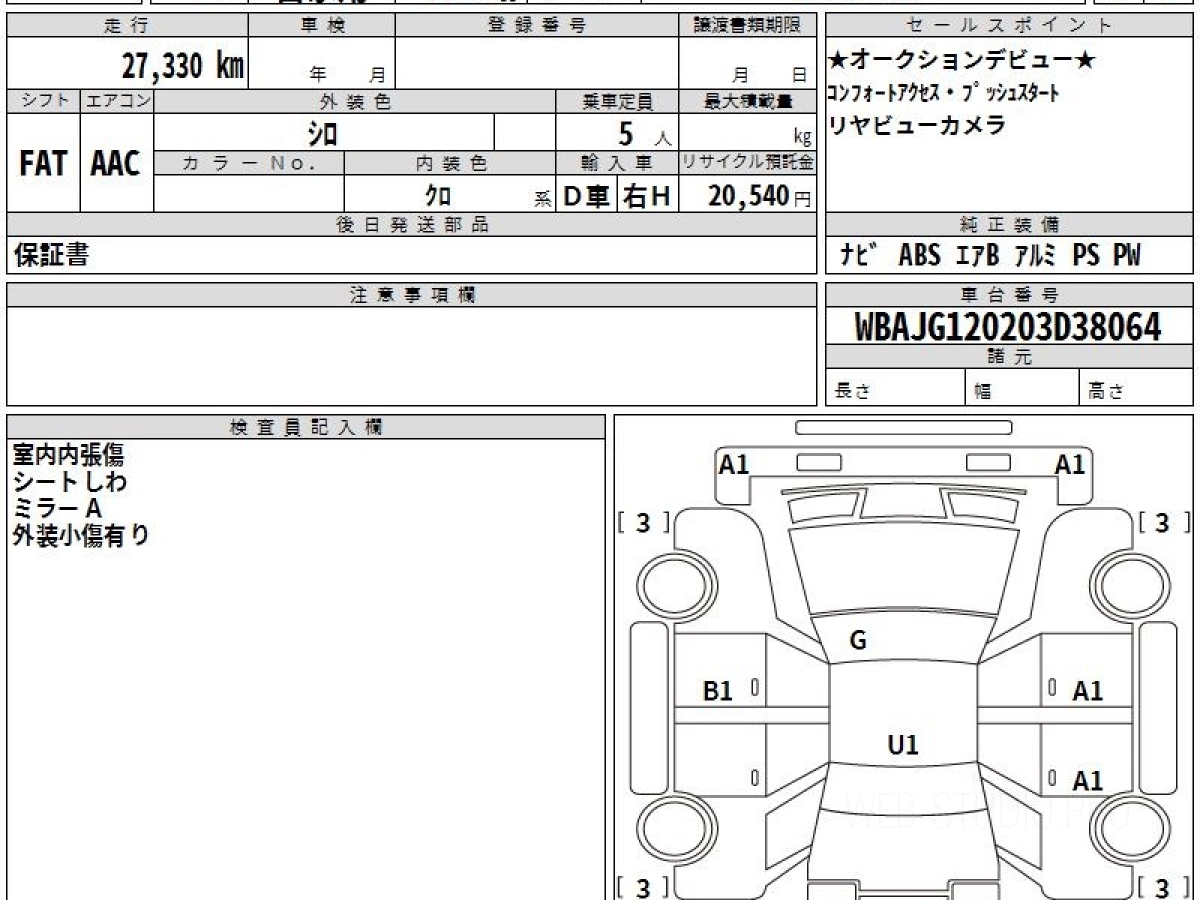Select the 乗車定員 header
The width and height of the screenshot is (1200, 900).
[617, 101]
